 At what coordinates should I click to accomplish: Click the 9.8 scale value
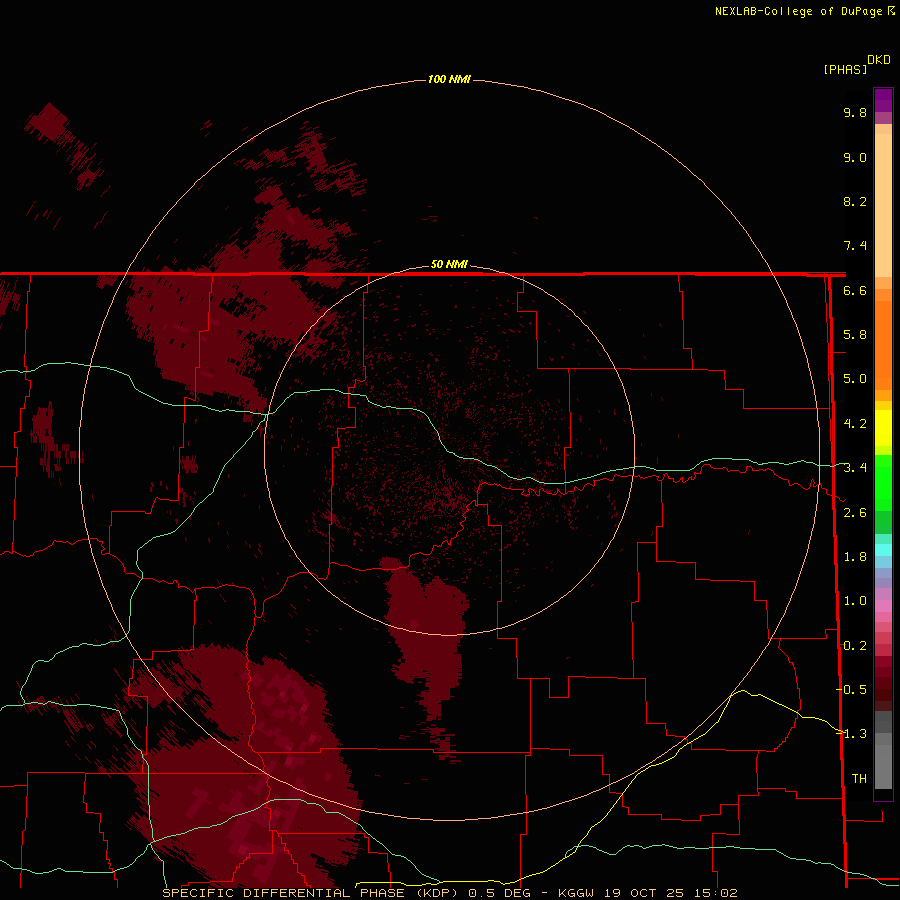tap(855, 112)
